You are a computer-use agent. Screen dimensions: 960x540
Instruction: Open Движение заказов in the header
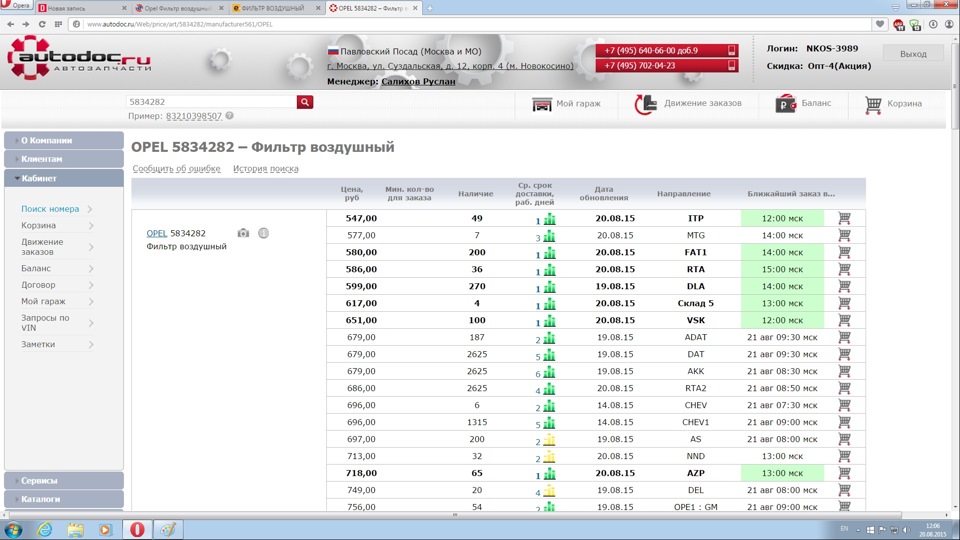click(690, 104)
